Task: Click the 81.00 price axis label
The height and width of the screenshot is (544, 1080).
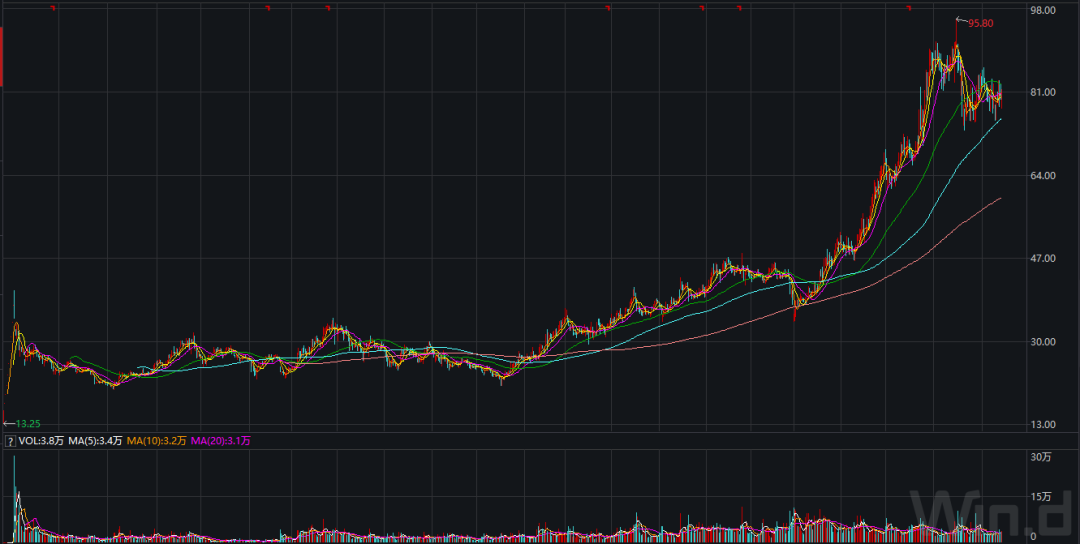Action: [1043, 93]
